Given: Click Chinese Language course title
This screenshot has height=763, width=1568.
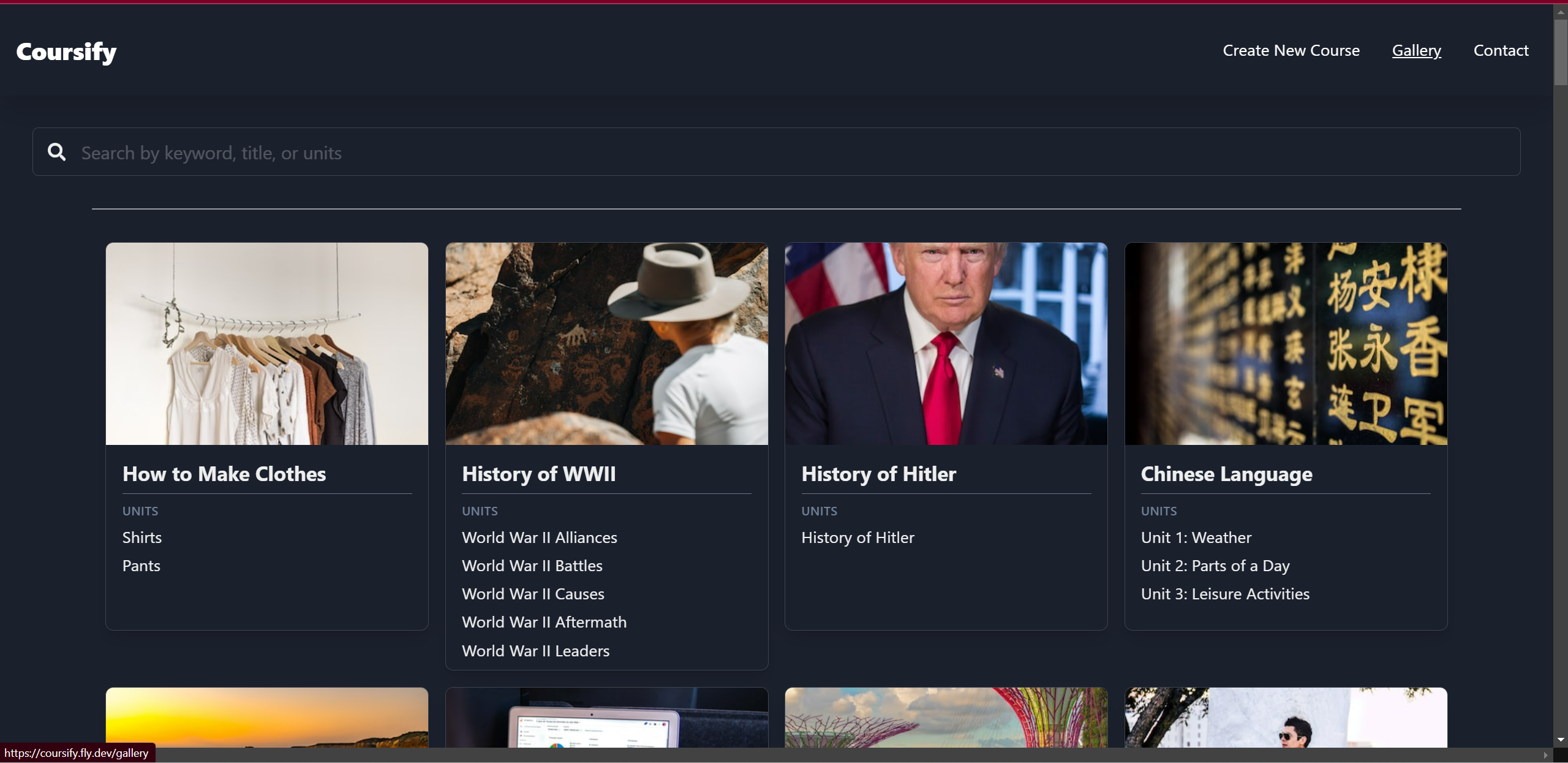Looking at the screenshot, I should click(1226, 474).
